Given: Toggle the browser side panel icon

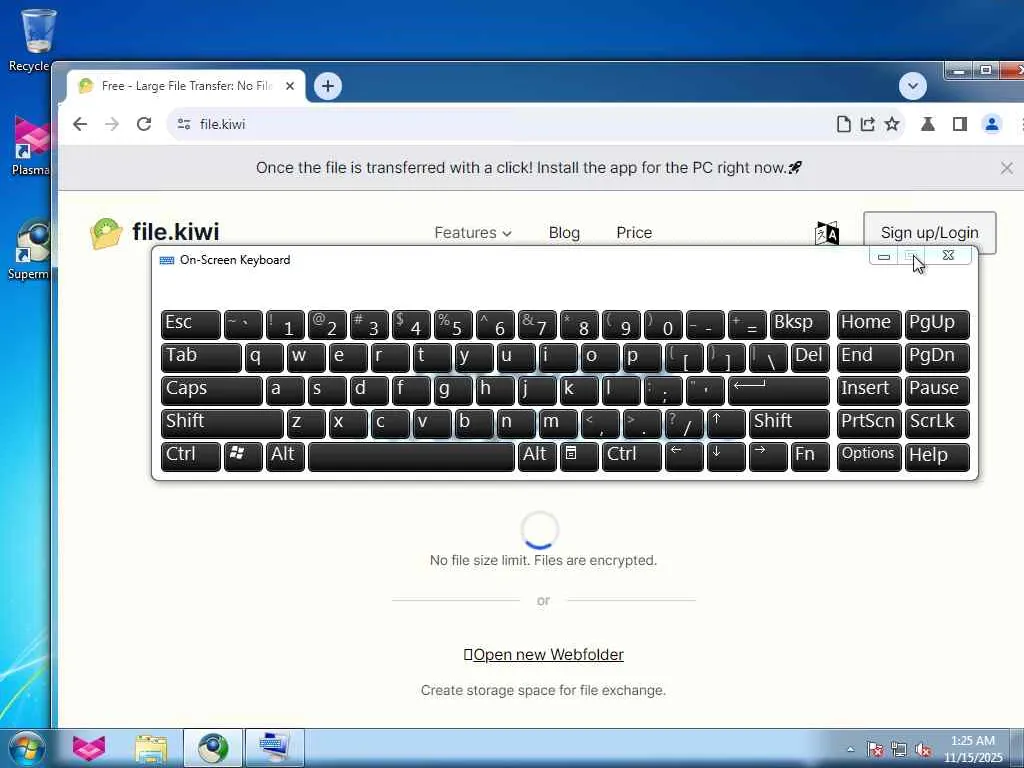Looking at the screenshot, I should (959, 124).
